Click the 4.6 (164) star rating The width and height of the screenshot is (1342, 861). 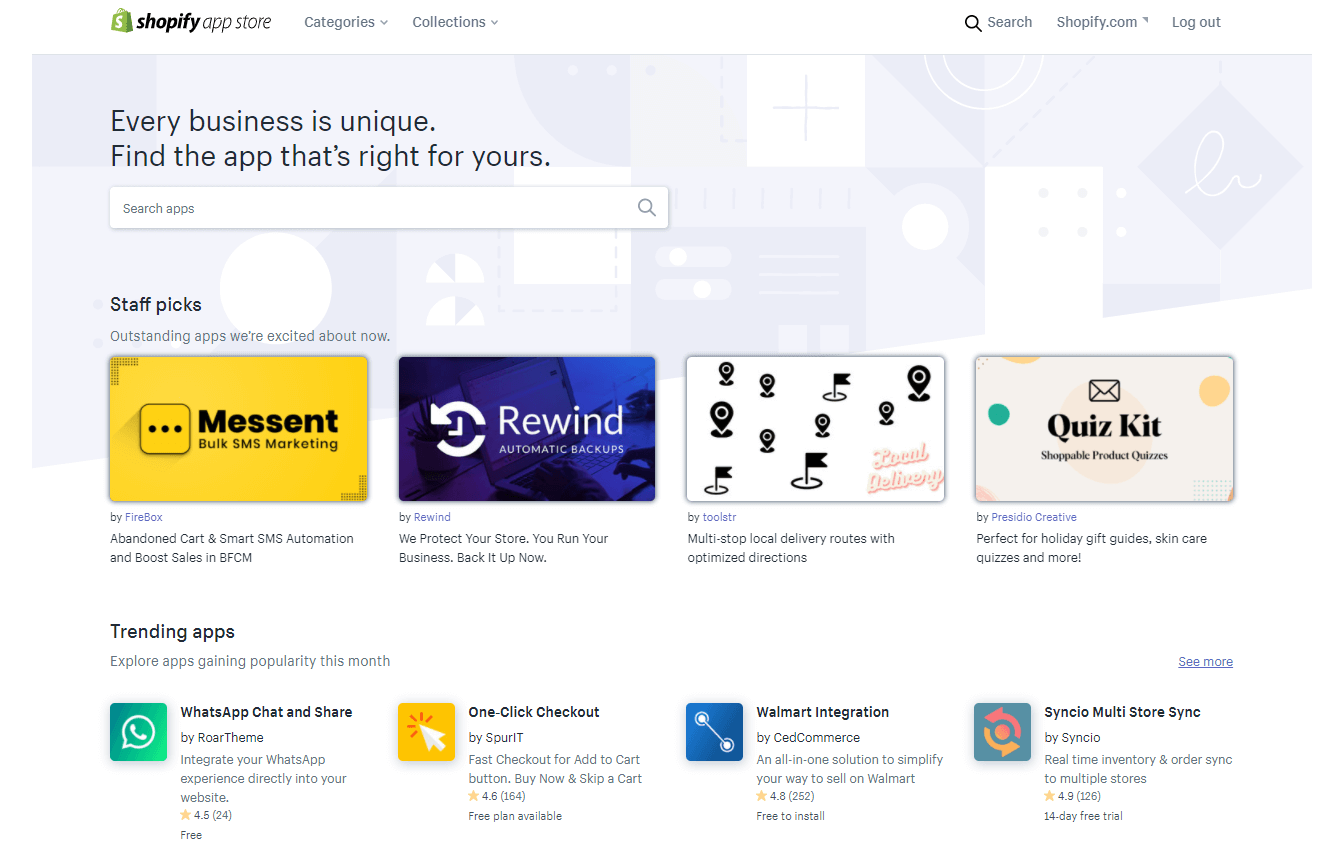click(x=497, y=796)
